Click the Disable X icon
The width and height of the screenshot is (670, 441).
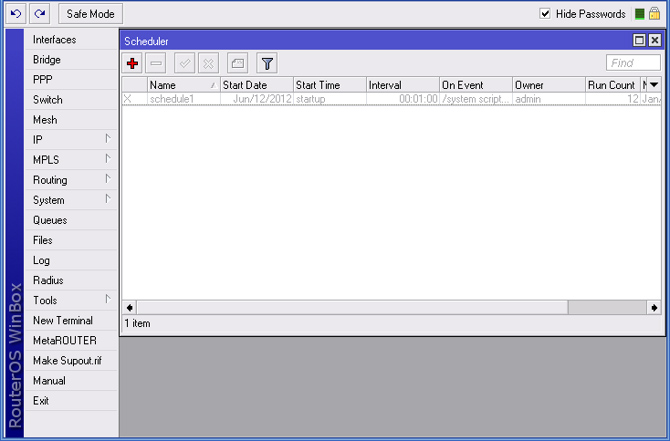208,64
